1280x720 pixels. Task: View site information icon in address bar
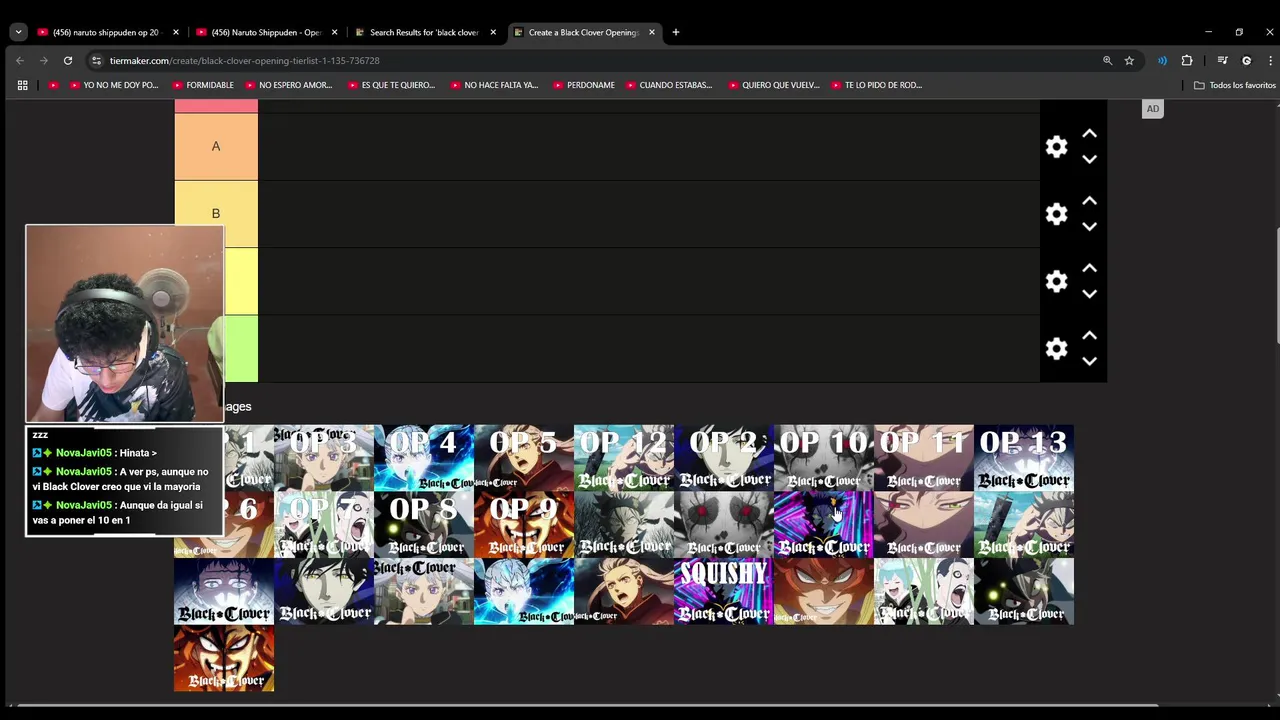(x=96, y=60)
